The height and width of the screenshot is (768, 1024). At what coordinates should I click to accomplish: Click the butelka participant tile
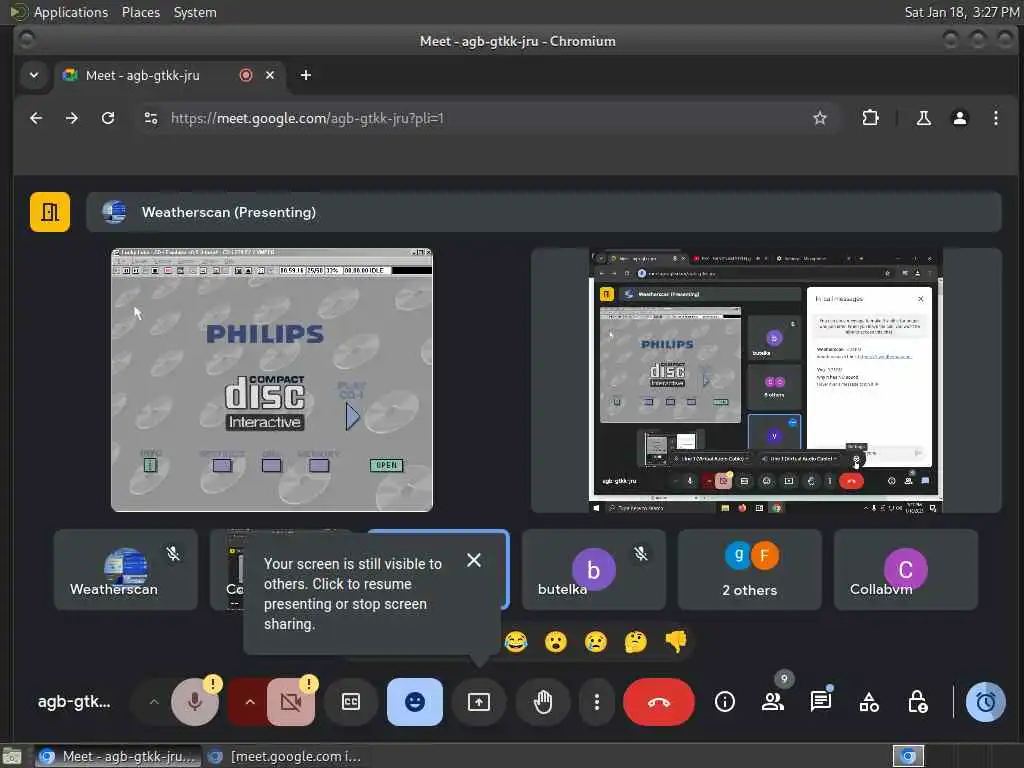pos(594,570)
